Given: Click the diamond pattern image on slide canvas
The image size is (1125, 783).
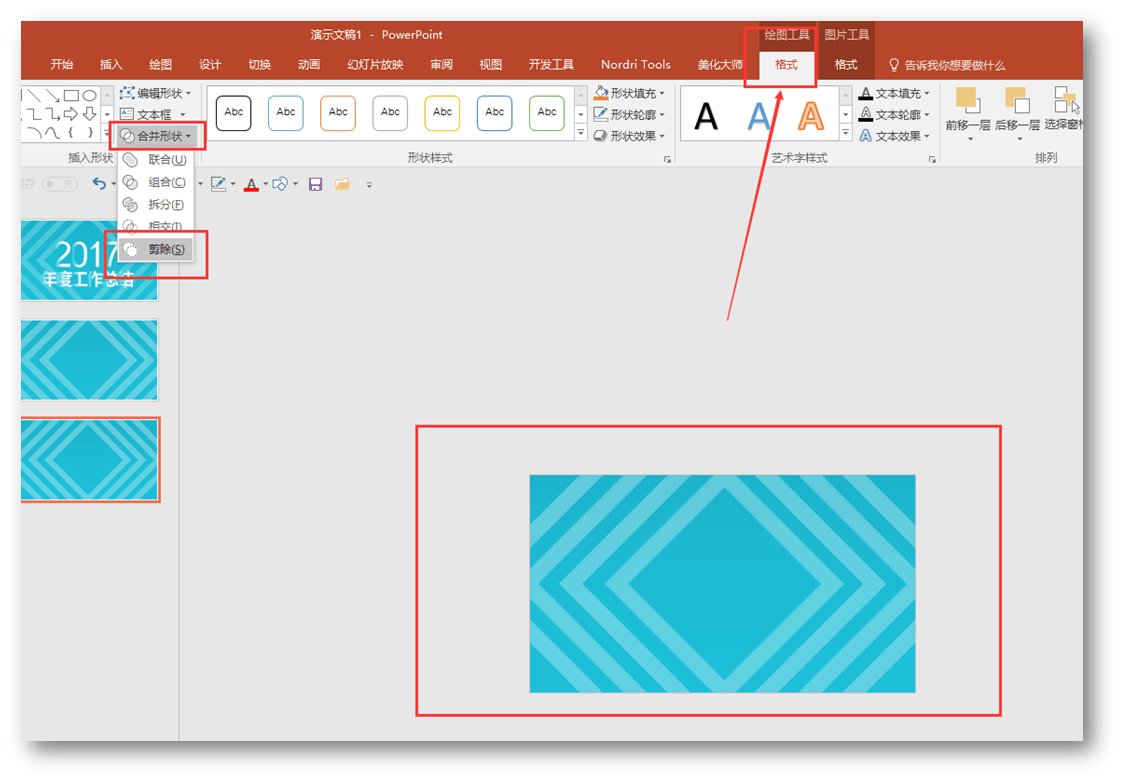Looking at the screenshot, I should pyautogui.click(x=722, y=583).
